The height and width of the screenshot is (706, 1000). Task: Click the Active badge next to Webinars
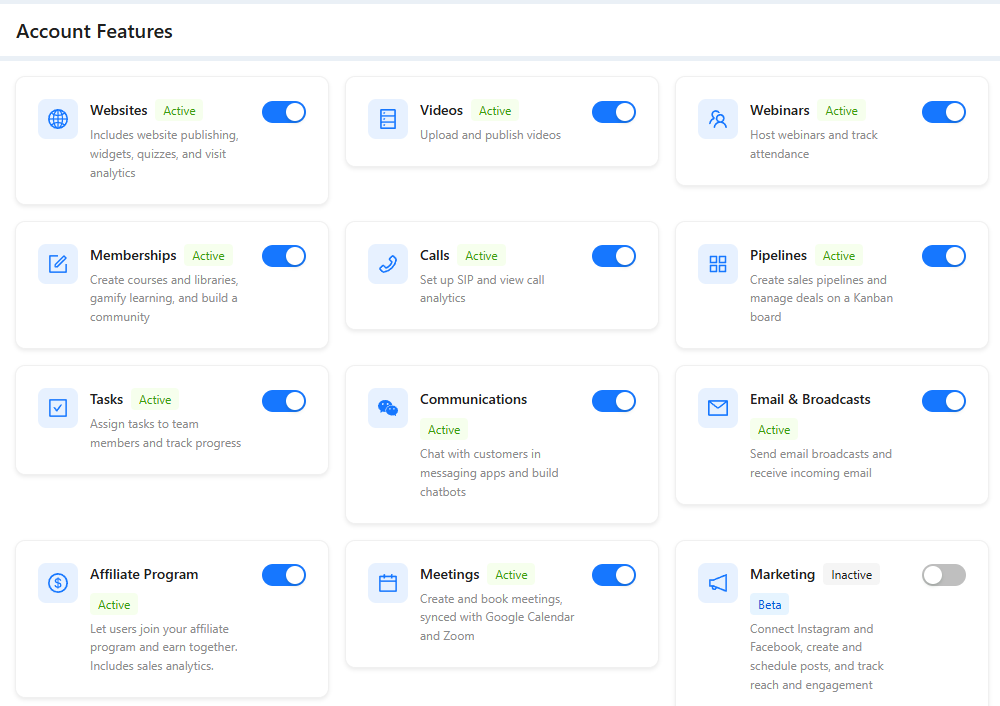(x=841, y=111)
